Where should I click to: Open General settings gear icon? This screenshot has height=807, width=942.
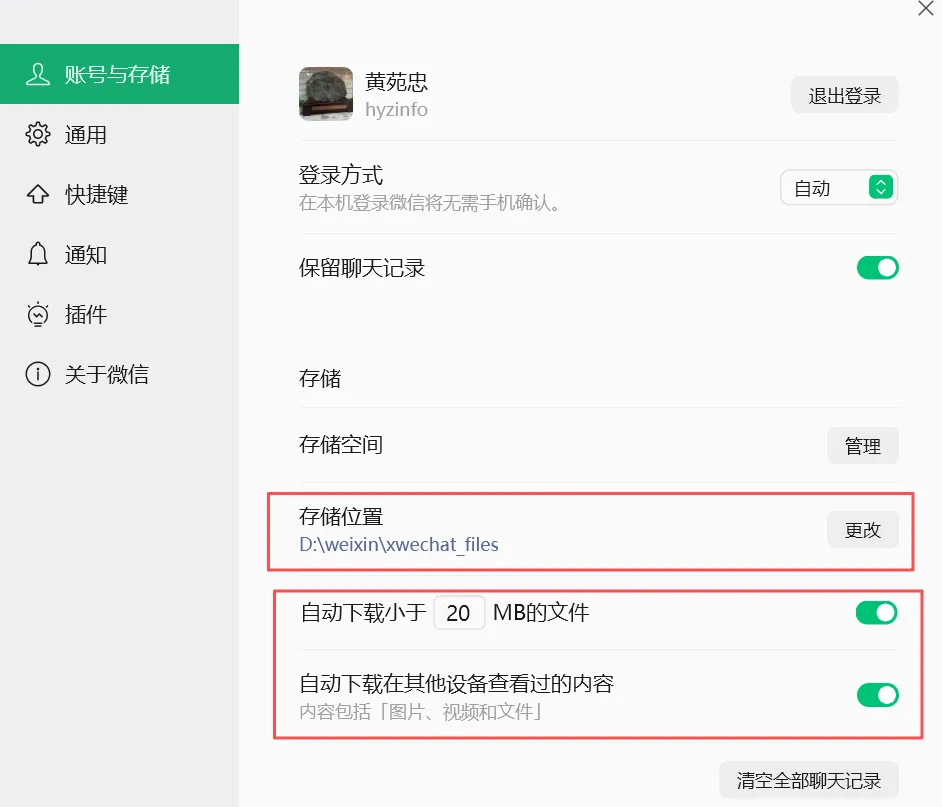[37, 134]
